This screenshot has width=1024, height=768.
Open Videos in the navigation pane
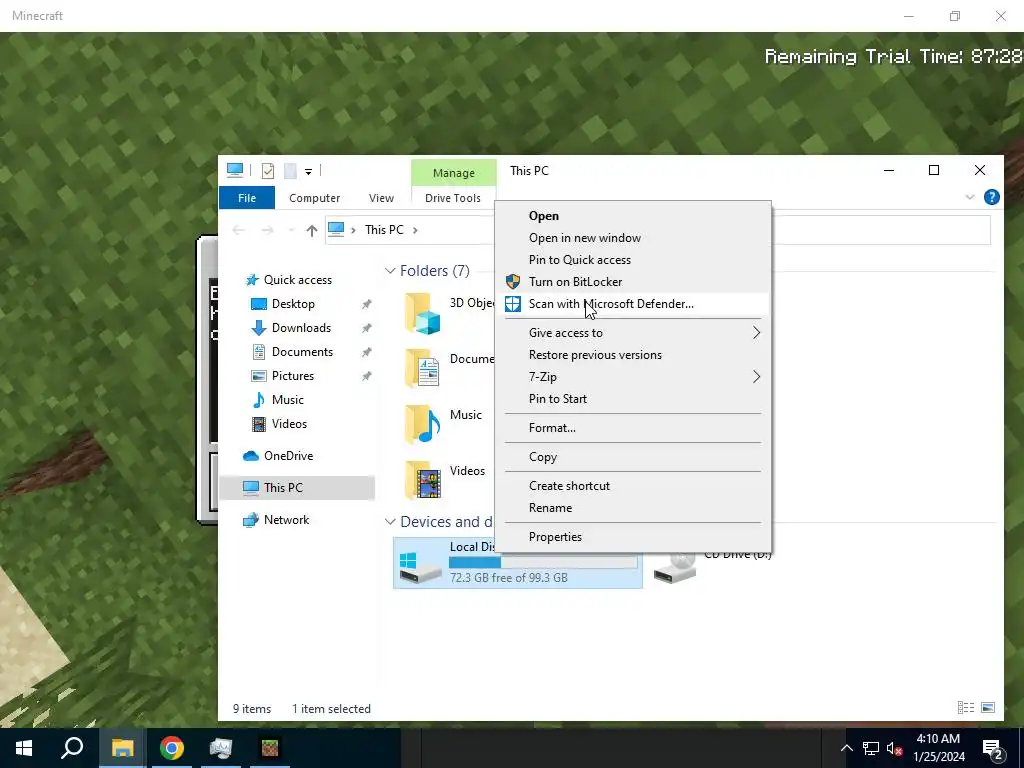289,424
